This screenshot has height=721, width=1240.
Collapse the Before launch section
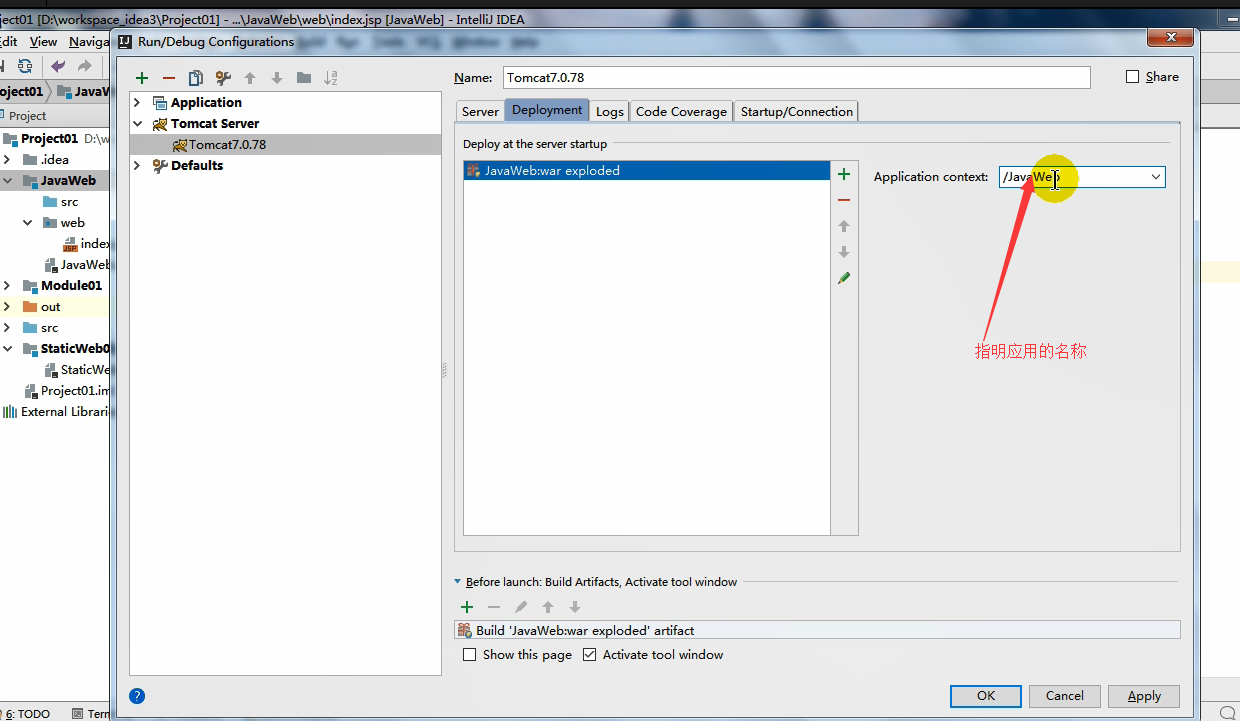(458, 582)
